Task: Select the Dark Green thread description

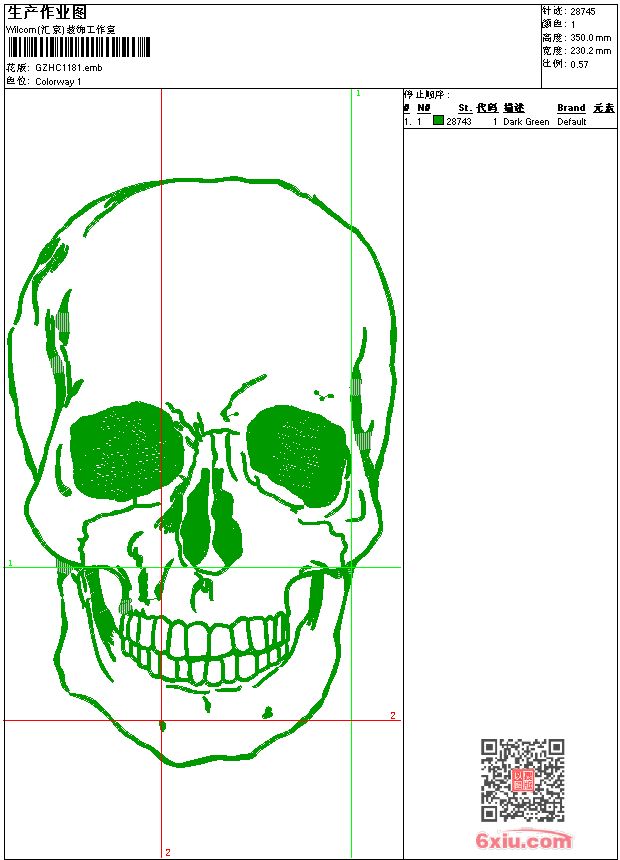Action: [526, 122]
